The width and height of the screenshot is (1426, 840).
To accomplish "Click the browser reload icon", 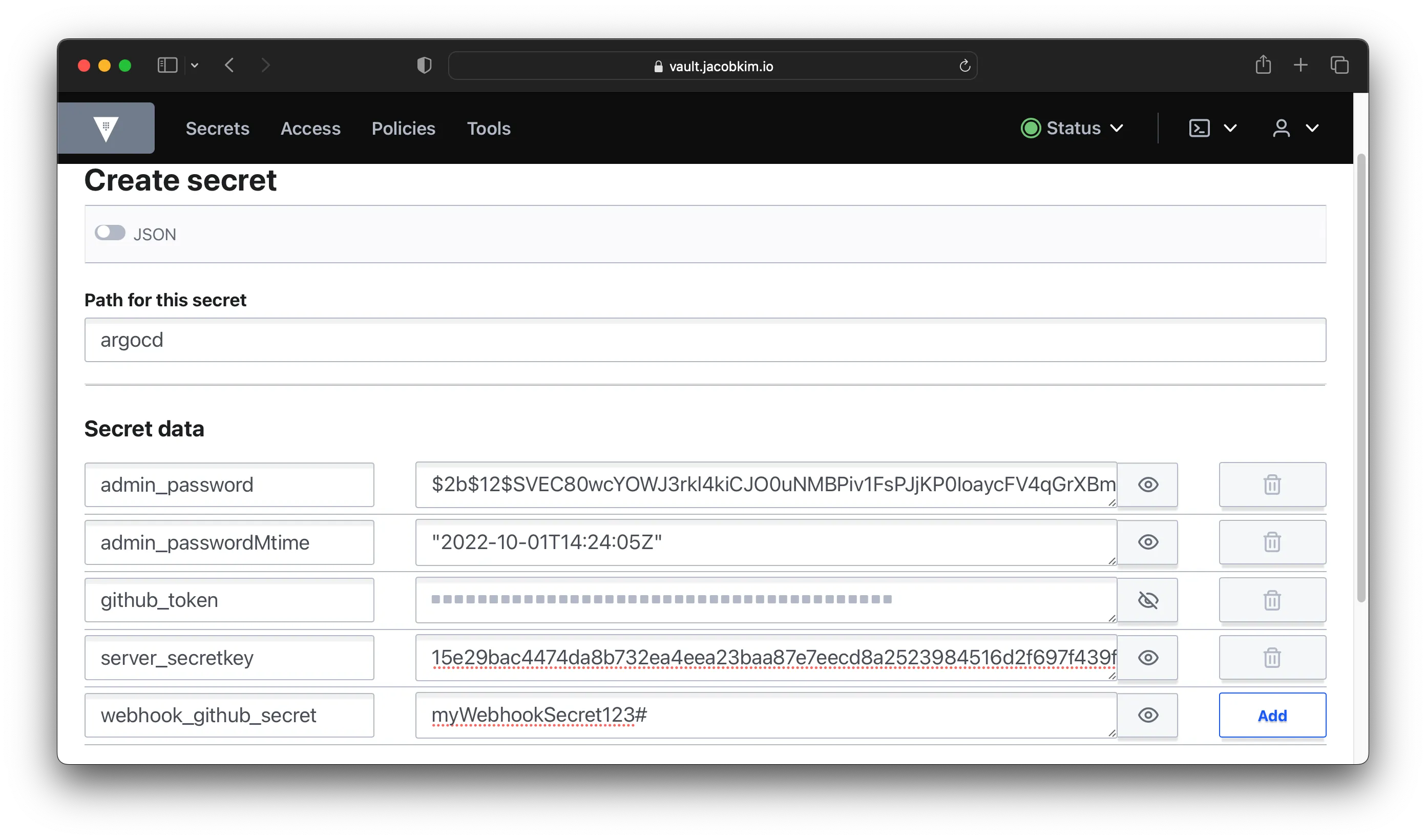I will (x=964, y=66).
